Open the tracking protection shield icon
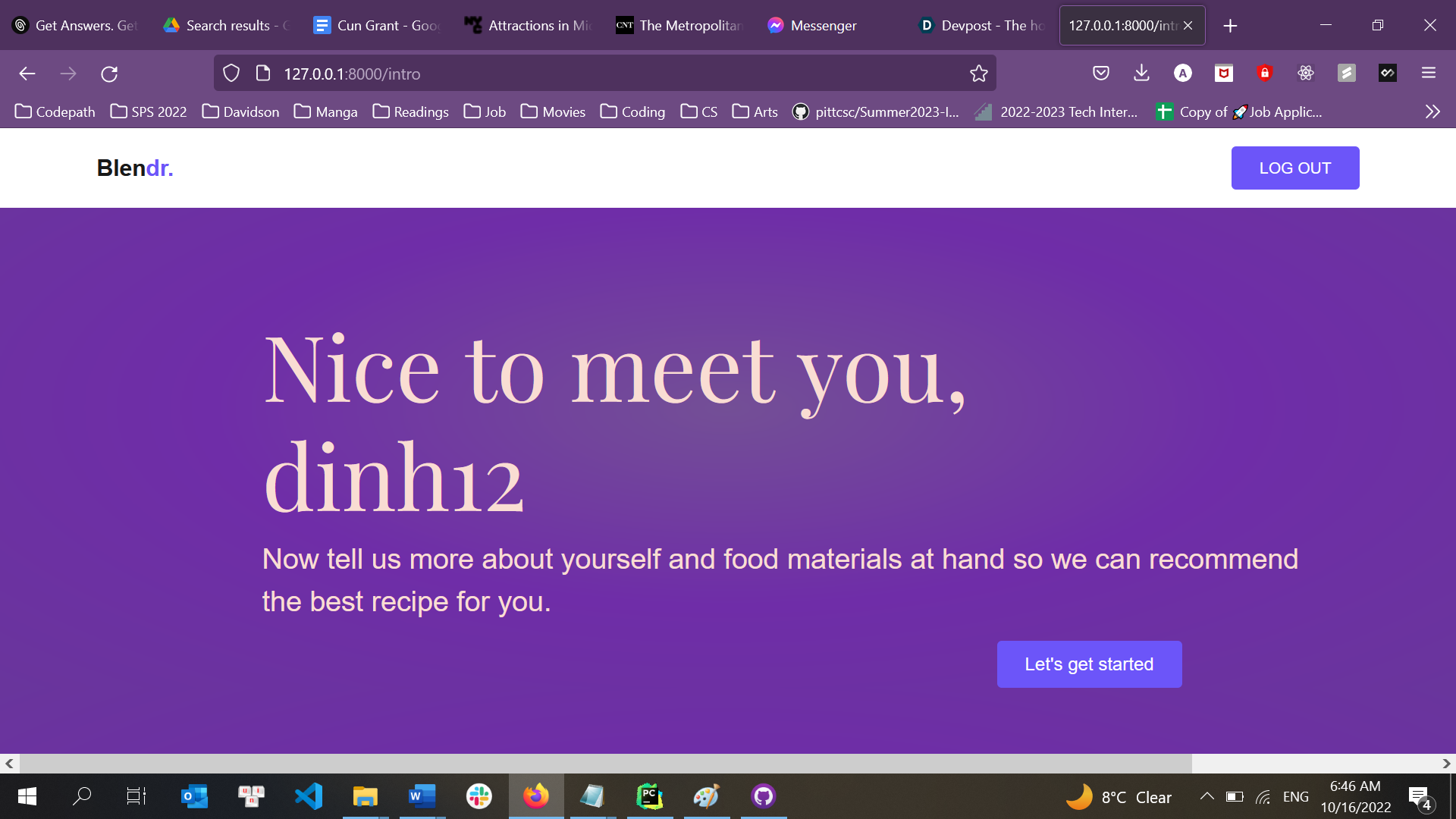Viewport: 1456px width, 819px height. pyautogui.click(x=231, y=74)
